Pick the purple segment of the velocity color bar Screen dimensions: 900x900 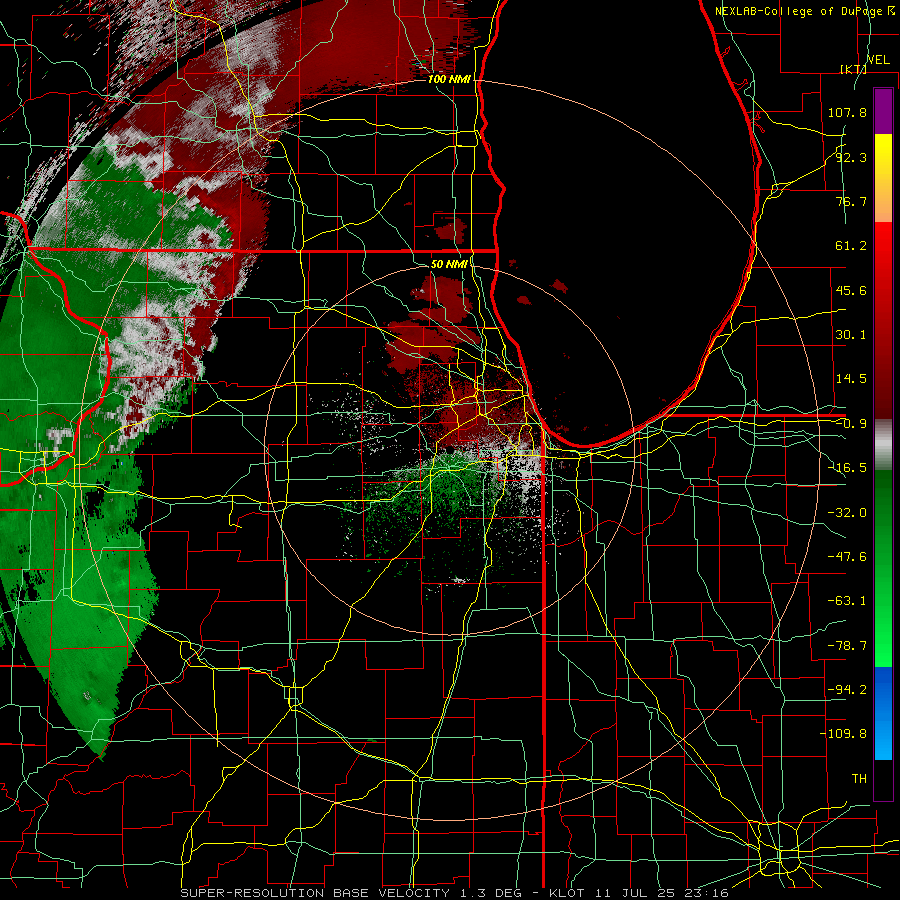click(883, 111)
